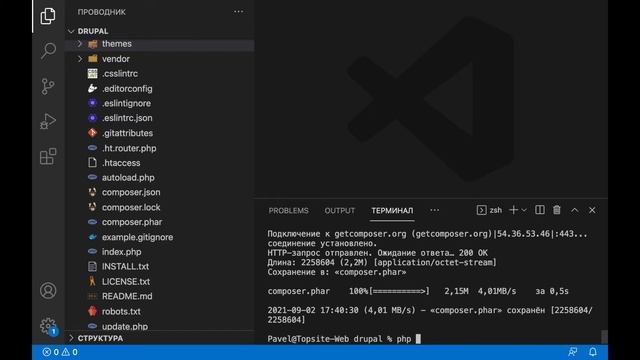Create a new terminal with plus icon
640x360 pixels.
click(x=513, y=210)
